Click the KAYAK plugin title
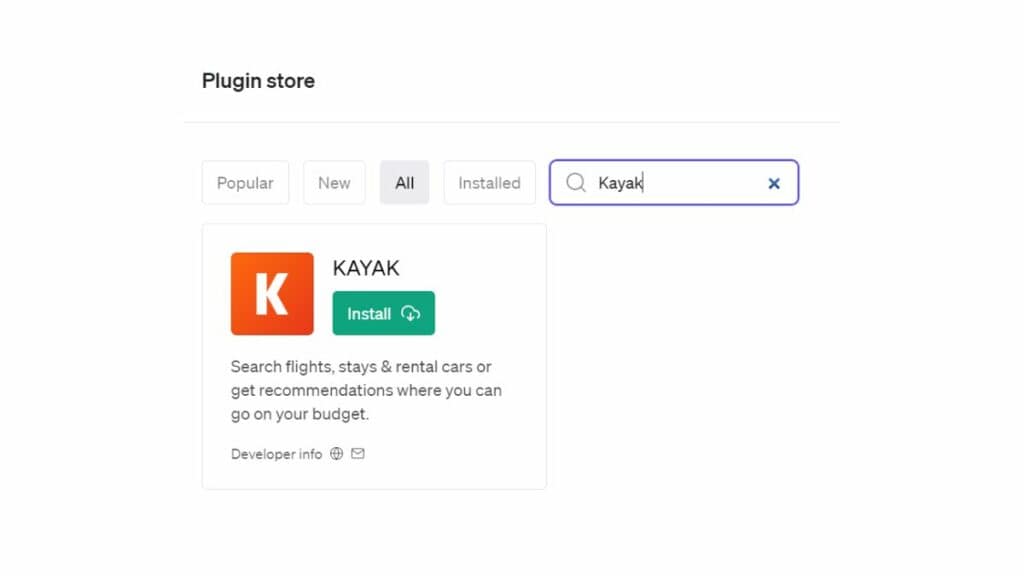The image size is (1024, 576). [366, 268]
